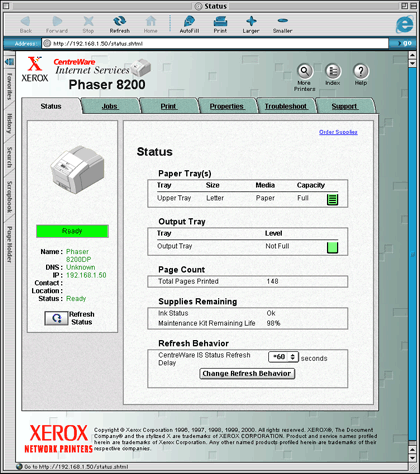Click Change Refresh Behavior button
Image resolution: width=420 pixels, height=474 pixels.
click(x=247, y=373)
